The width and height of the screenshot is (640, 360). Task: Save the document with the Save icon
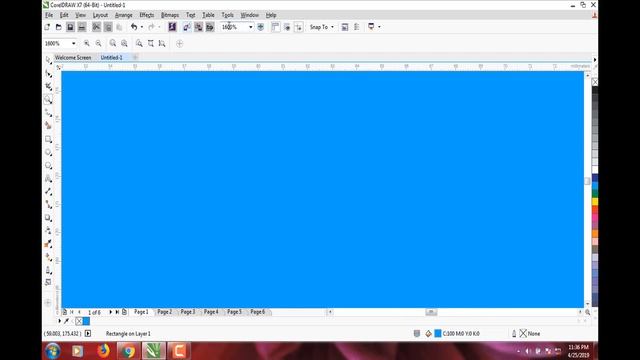tap(70, 27)
